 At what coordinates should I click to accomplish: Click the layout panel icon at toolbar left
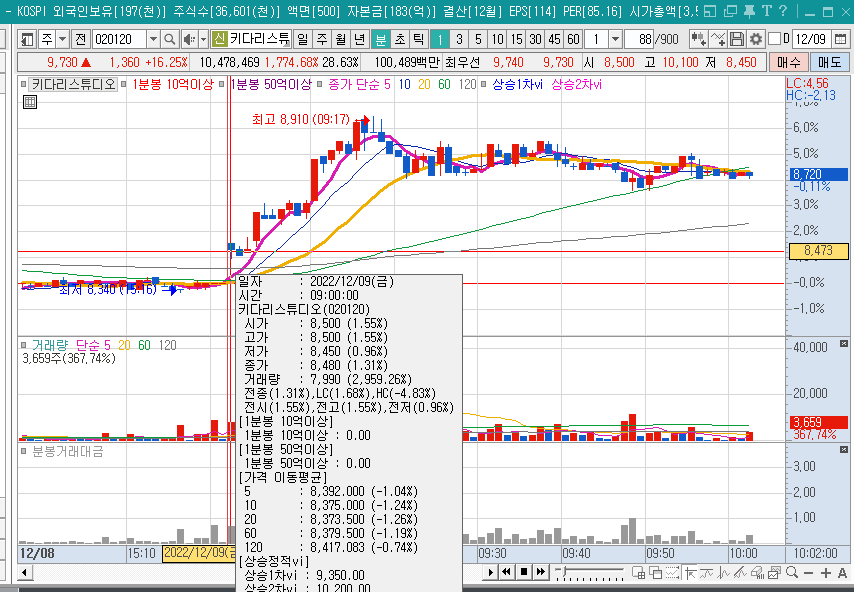(27, 39)
